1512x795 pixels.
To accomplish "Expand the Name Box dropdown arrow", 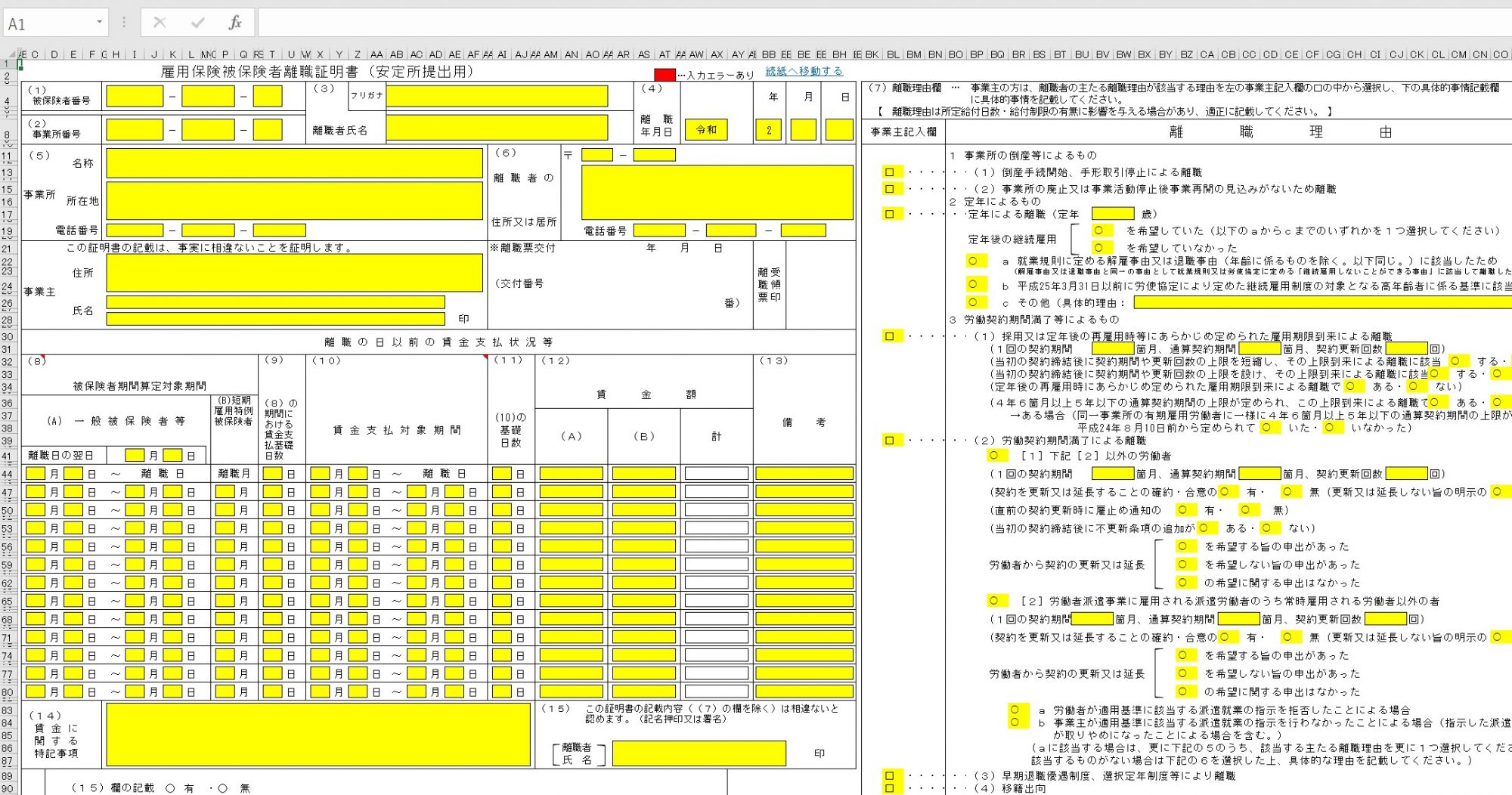I will [99, 22].
